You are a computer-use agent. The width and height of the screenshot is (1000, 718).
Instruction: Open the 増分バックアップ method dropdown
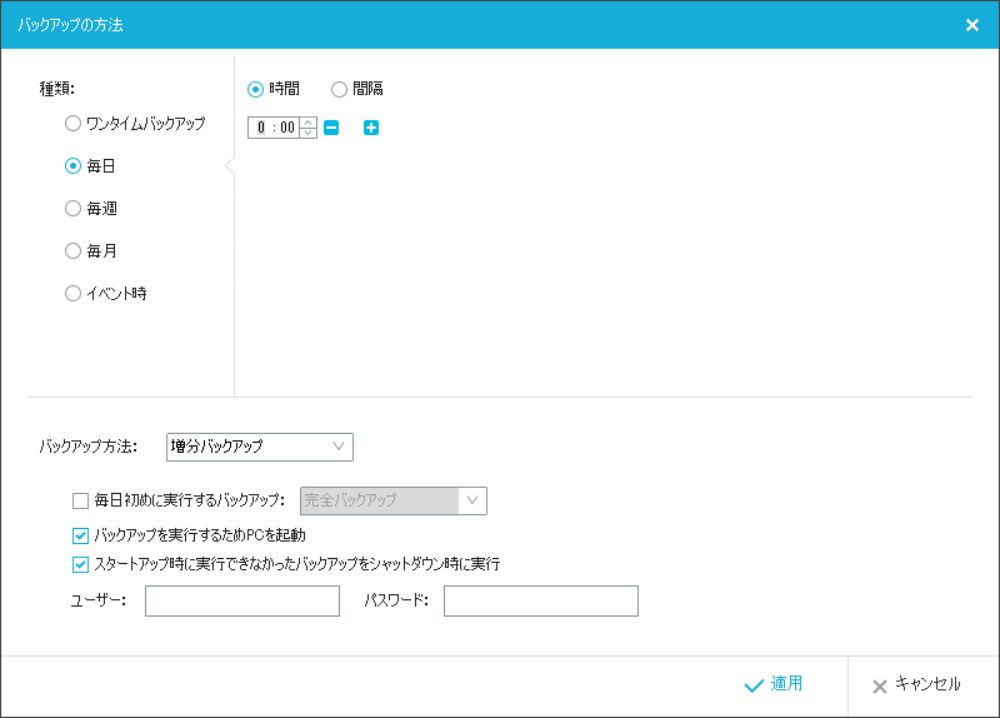point(260,447)
